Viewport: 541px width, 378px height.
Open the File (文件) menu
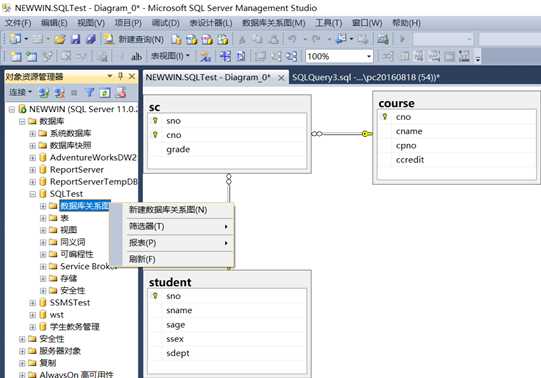click(18, 23)
